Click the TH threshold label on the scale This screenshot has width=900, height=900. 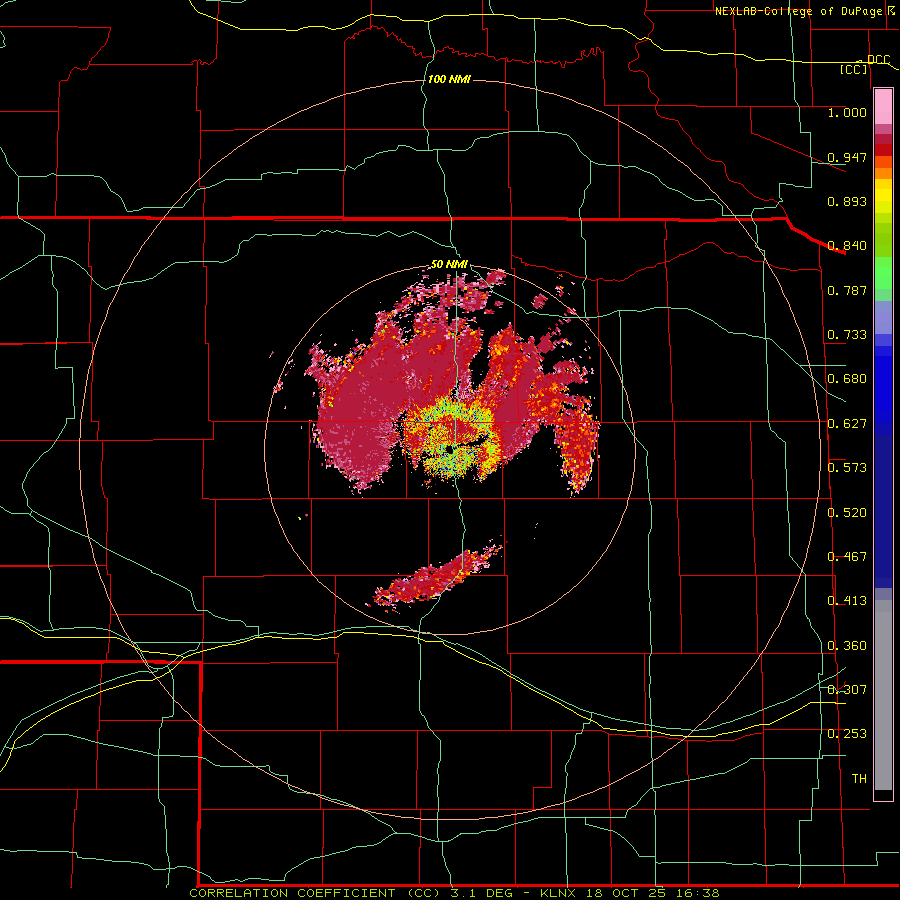pyautogui.click(x=859, y=779)
